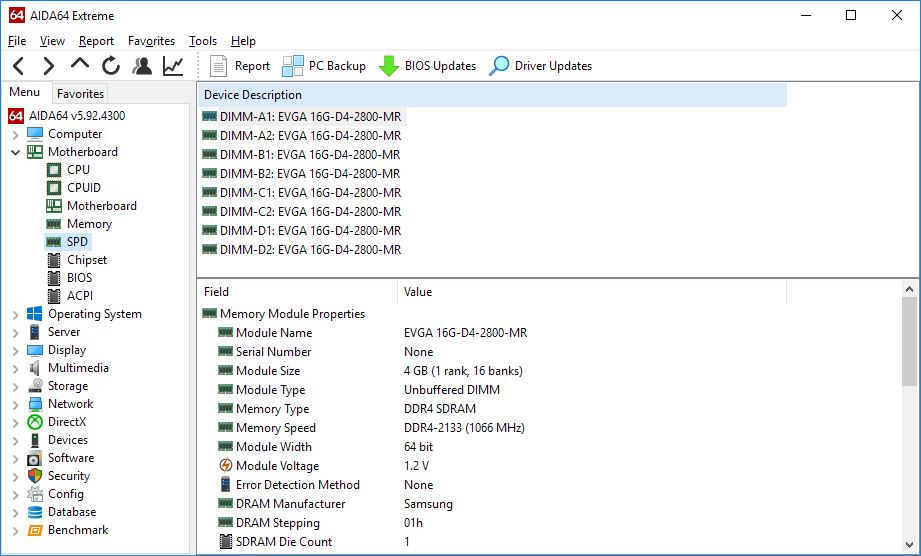Expand the Operating System node
This screenshot has height=556, width=921.
[x=16, y=315]
